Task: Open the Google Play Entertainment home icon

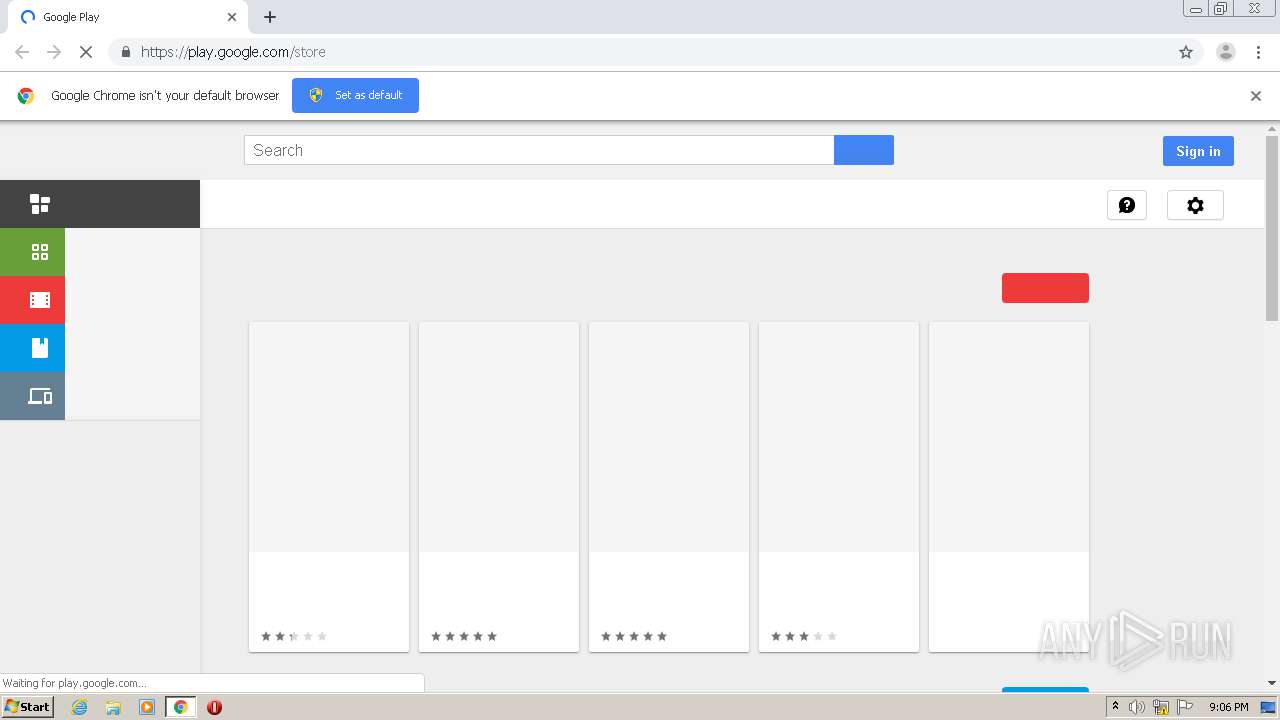Action: click(x=40, y=204)
